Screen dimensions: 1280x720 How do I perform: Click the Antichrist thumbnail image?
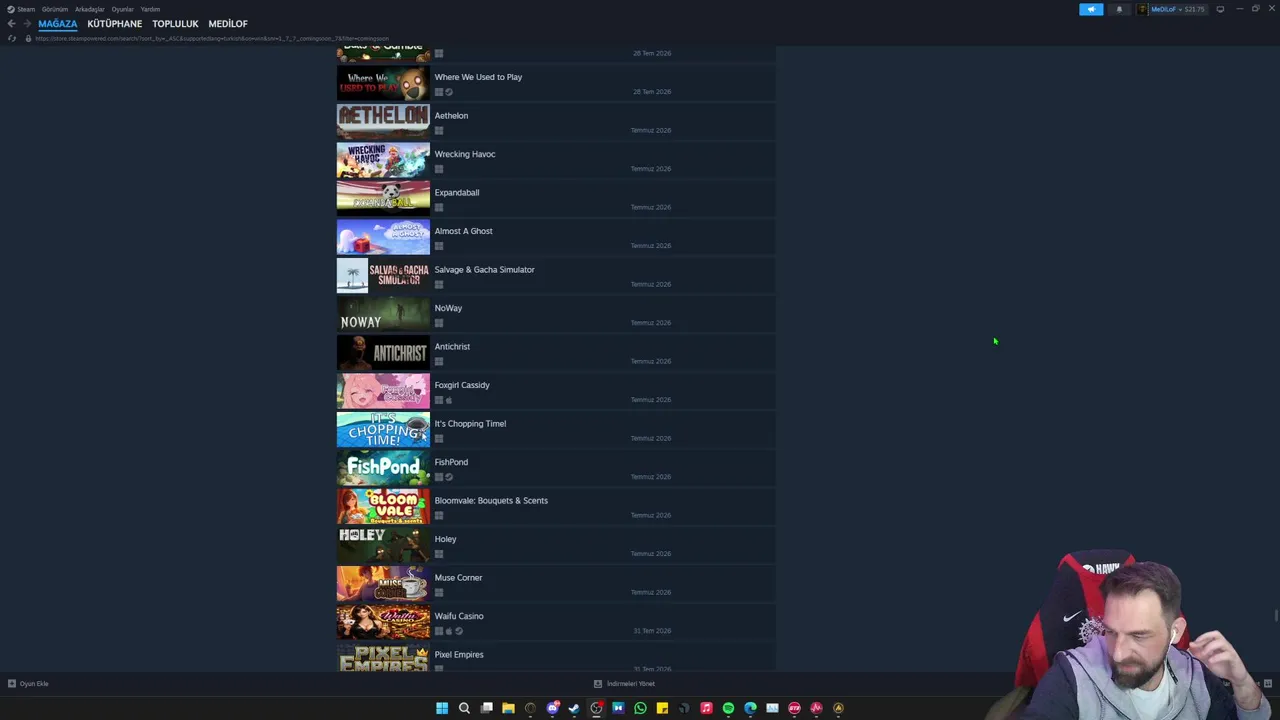(383, 353)
